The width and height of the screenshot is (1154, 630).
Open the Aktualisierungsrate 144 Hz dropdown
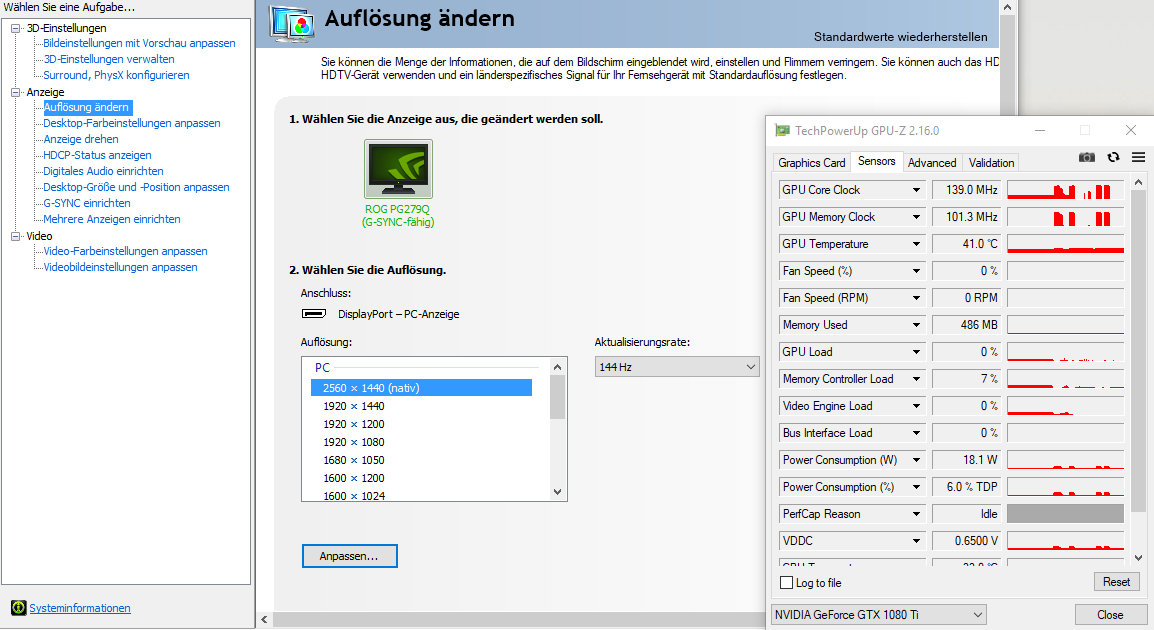pos(676,367)
